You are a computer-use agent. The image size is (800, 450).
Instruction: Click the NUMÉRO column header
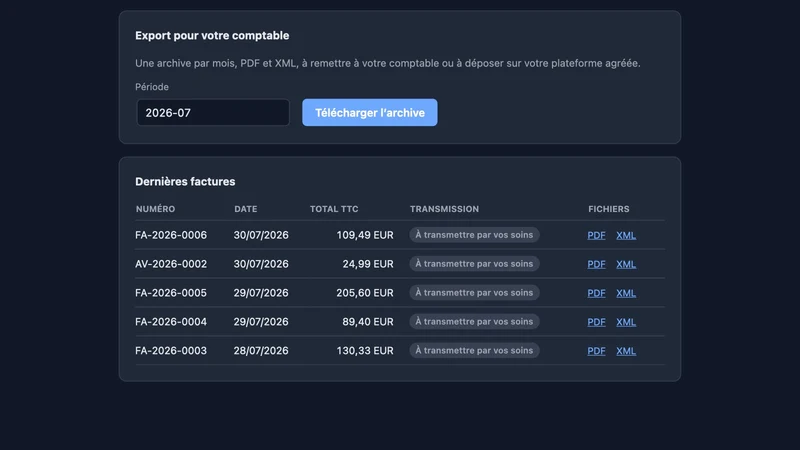(x=155, y=209)
